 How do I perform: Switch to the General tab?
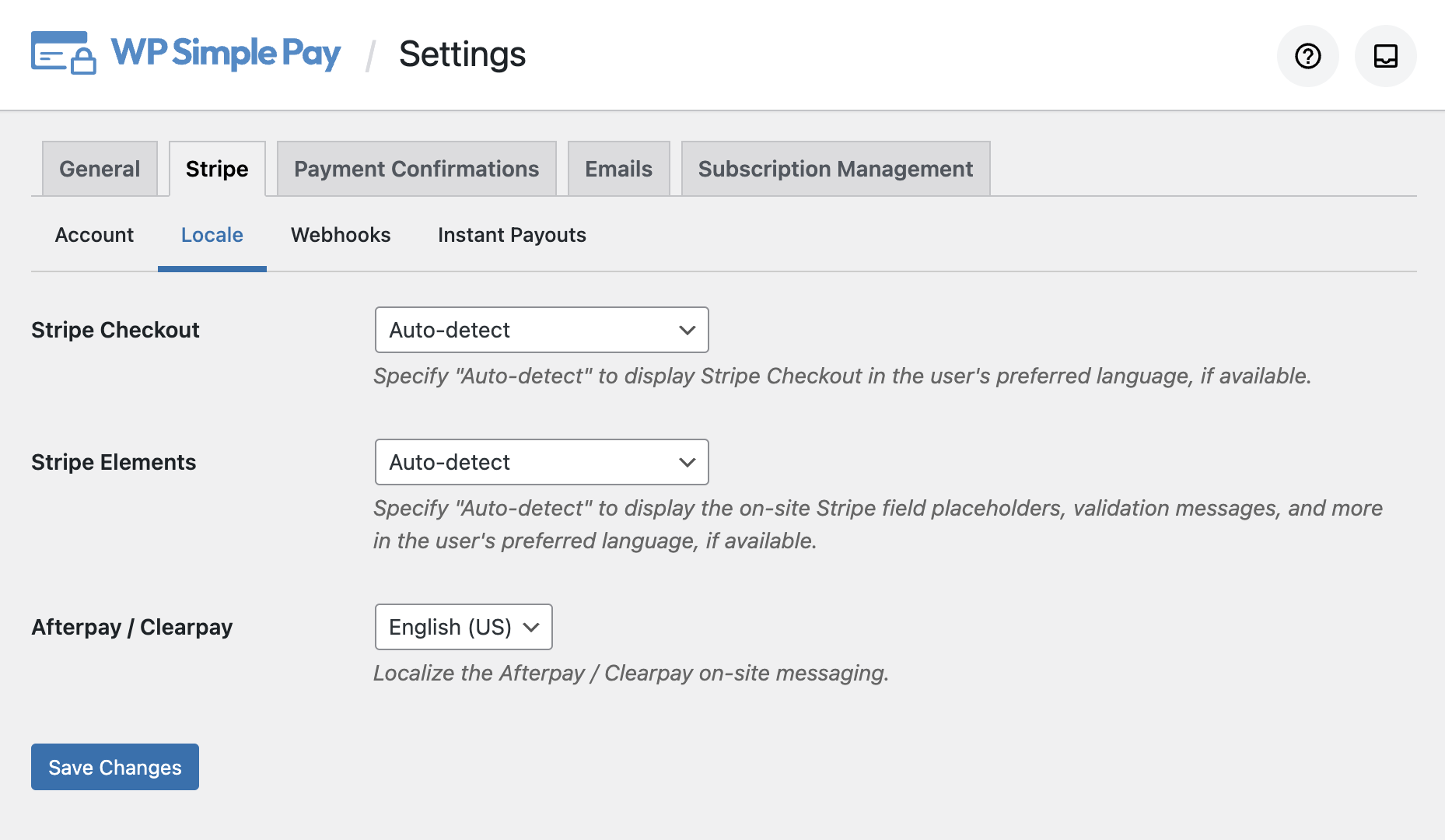pos(100,168)
